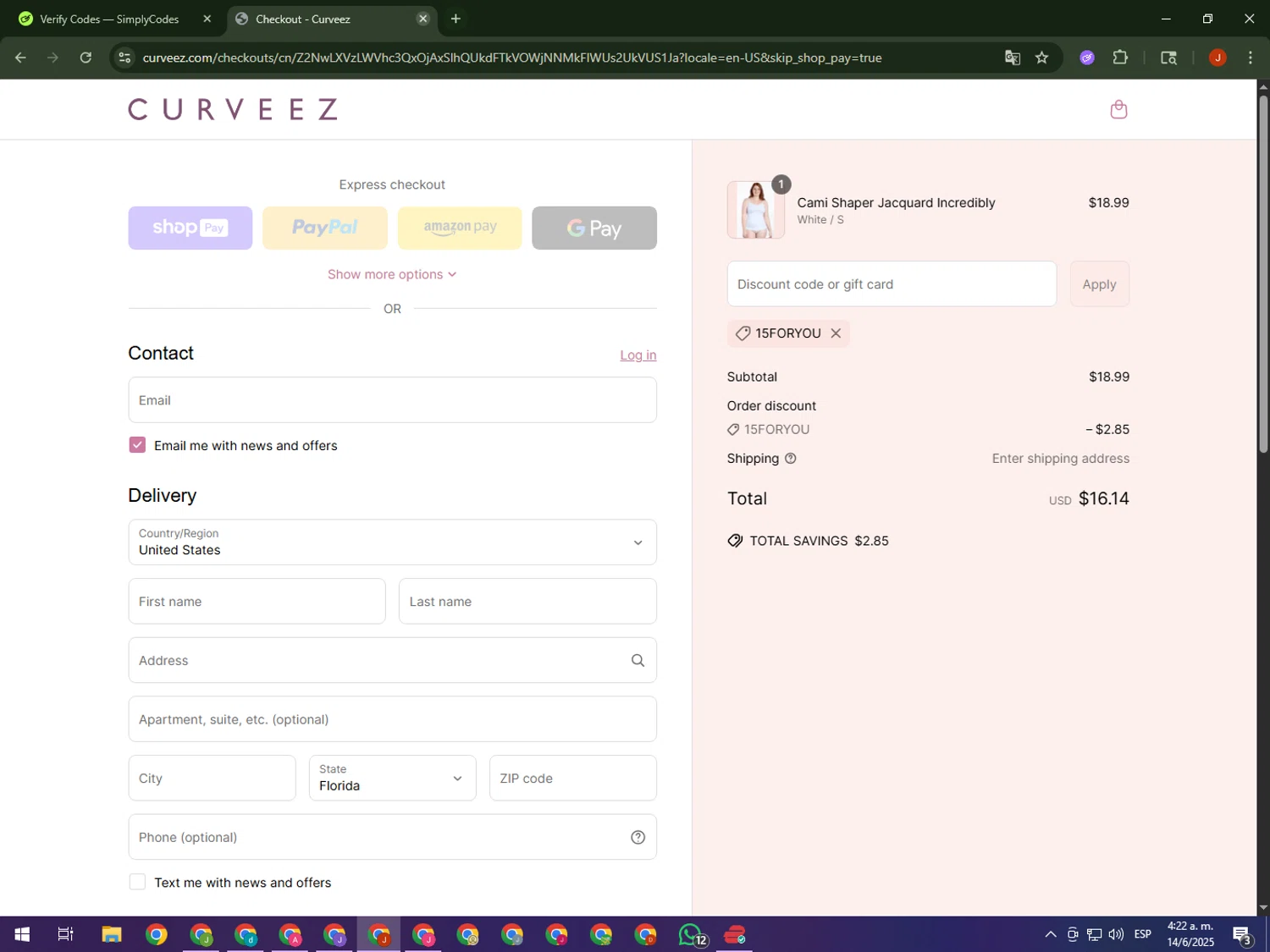View site information icon in address bar
The image size is (1270, 952).
[124, 58]
